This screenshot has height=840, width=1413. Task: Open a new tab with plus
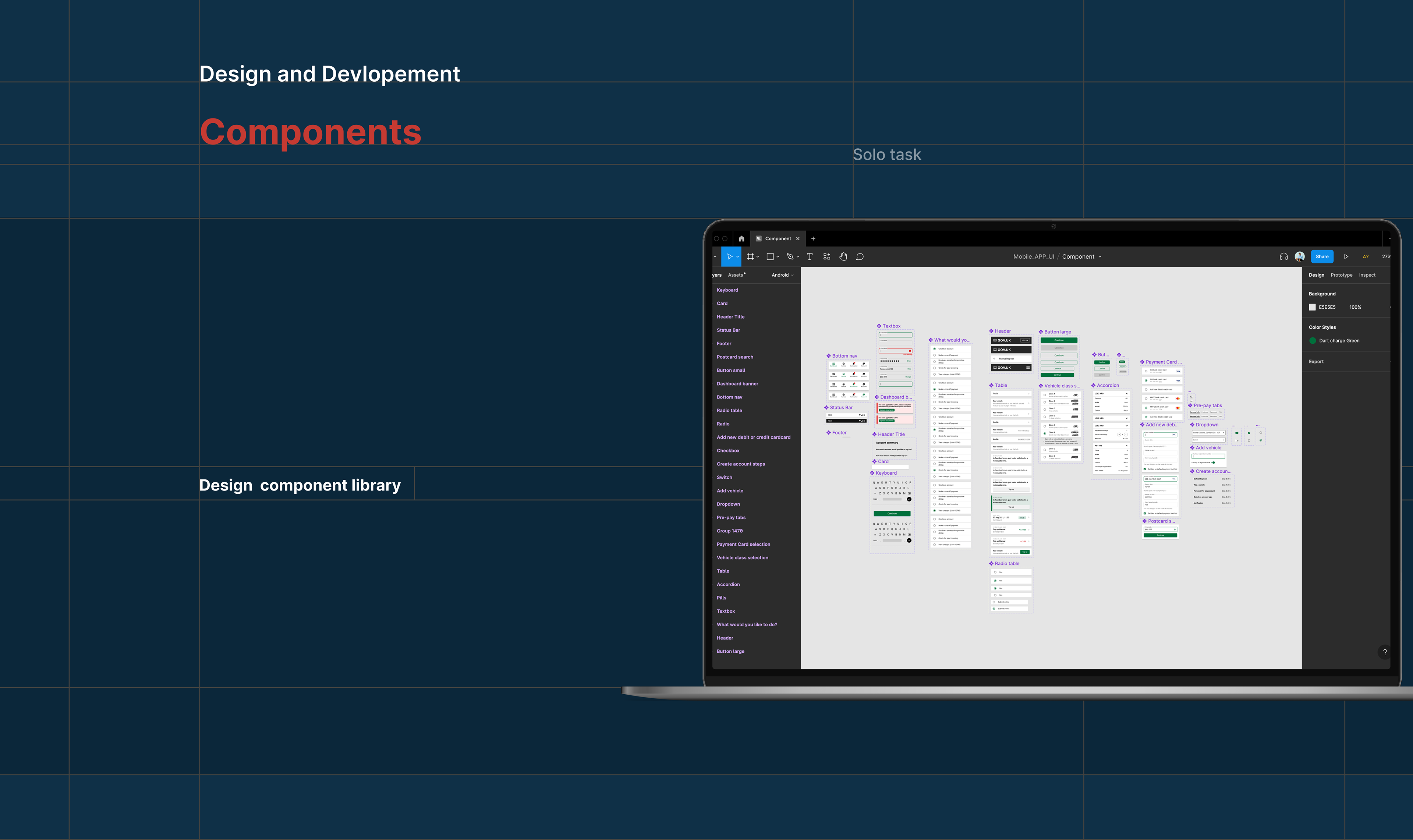point(813,239)
